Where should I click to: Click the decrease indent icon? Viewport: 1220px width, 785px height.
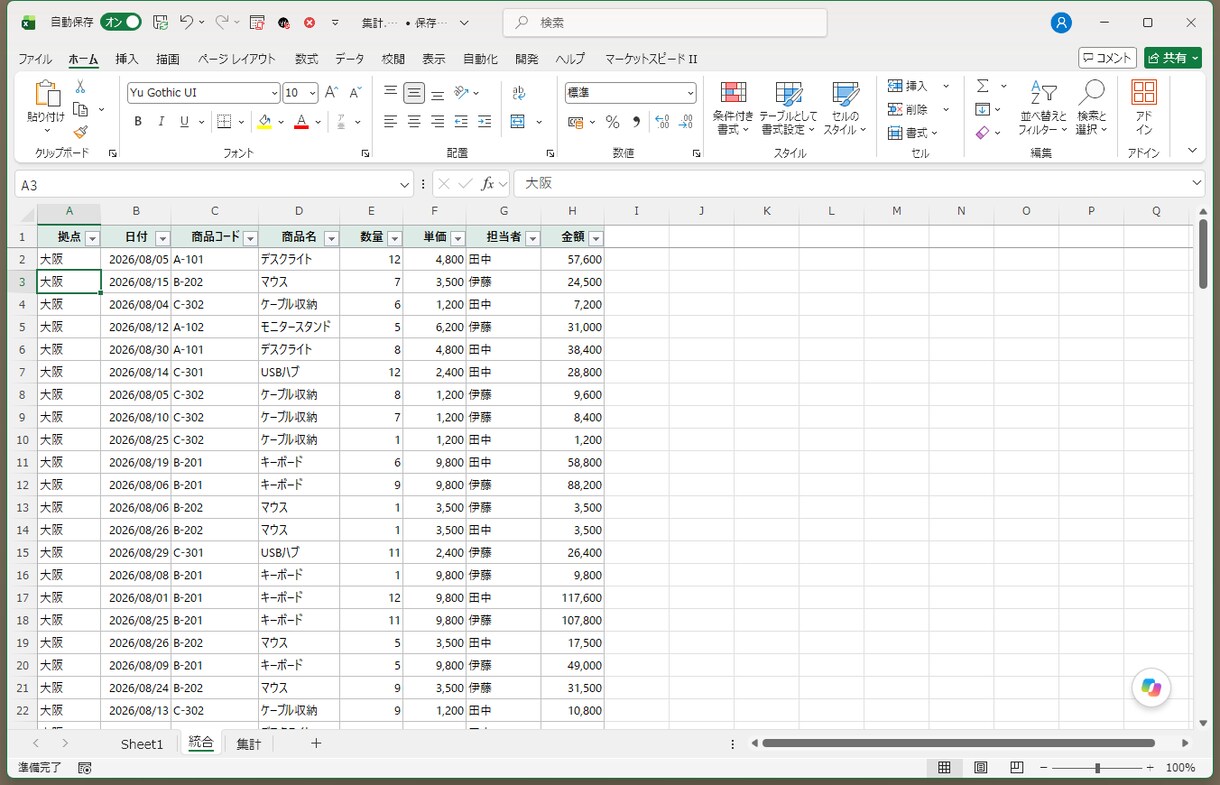pyautogui.click(x=461, y=122)
